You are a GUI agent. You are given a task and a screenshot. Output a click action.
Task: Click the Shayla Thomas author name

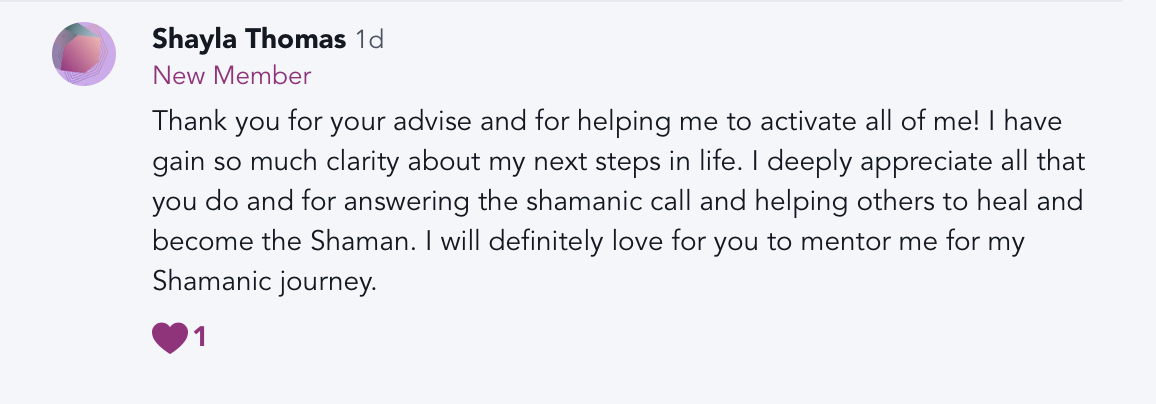249,39
